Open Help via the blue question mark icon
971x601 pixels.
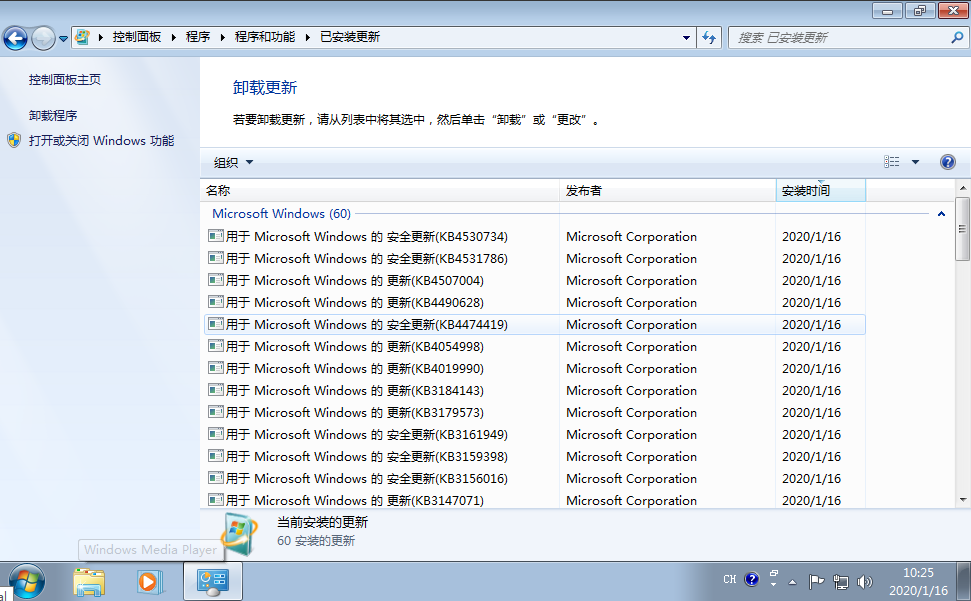coord(947,161)
